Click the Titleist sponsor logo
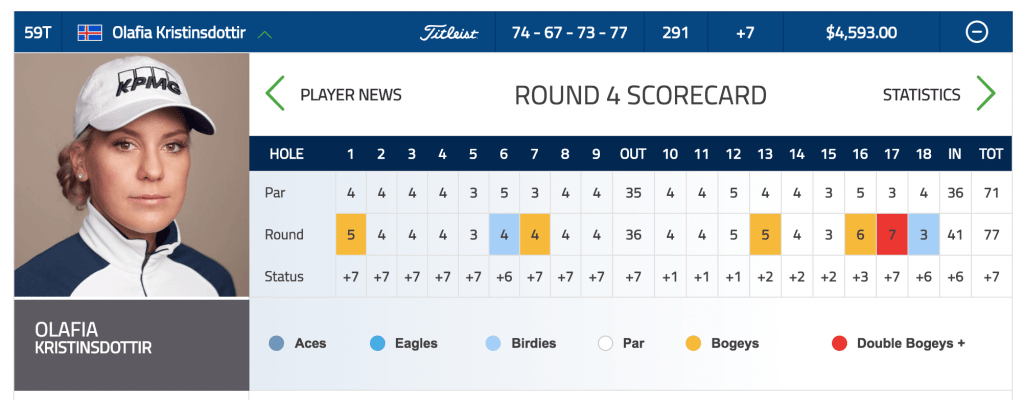Screen dimensions: 1024x400 pos(449,33)
